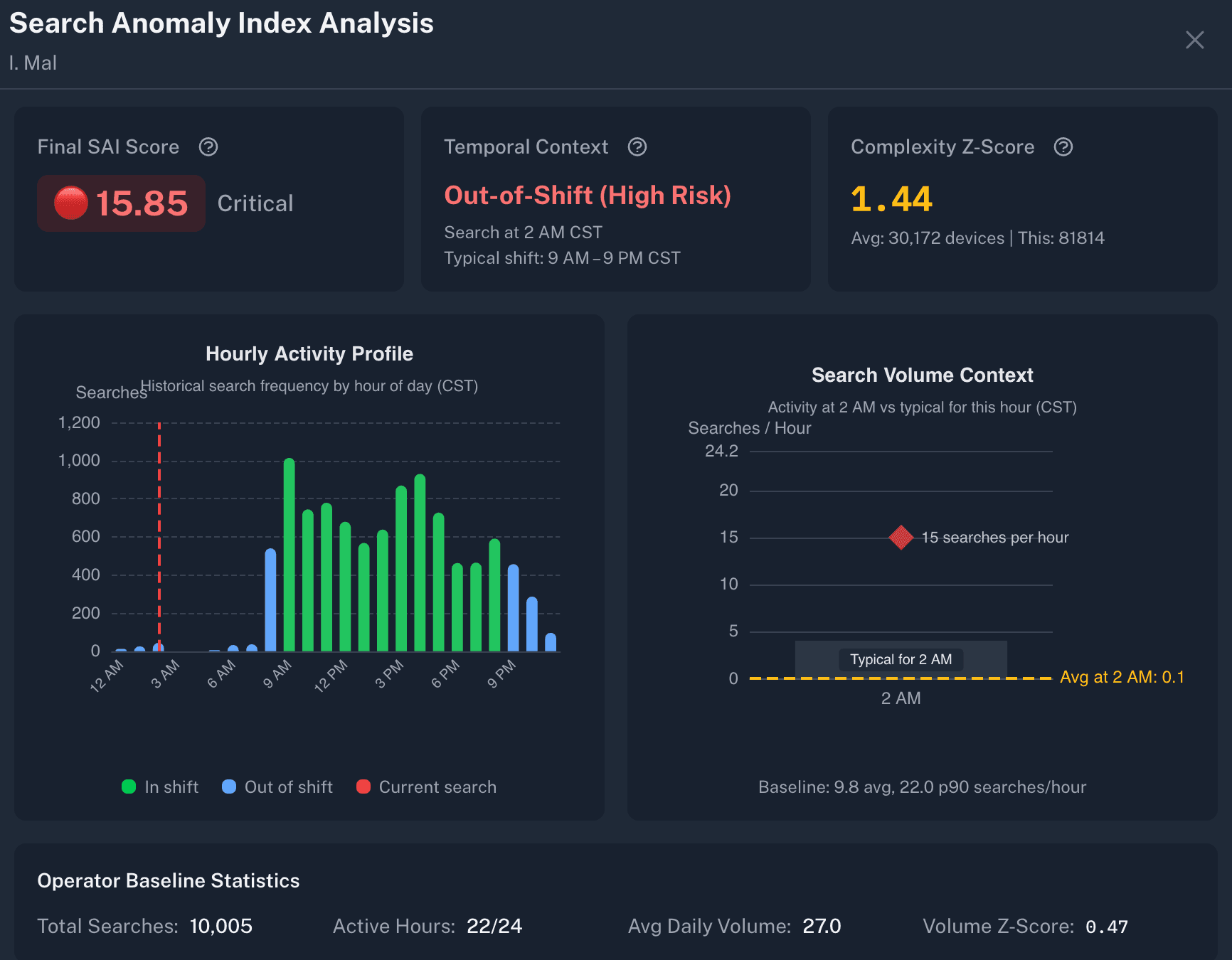The image size is (1232, 960).
Task: Select the Volume Z-Score value 0.47
Action: [1106, 927]
